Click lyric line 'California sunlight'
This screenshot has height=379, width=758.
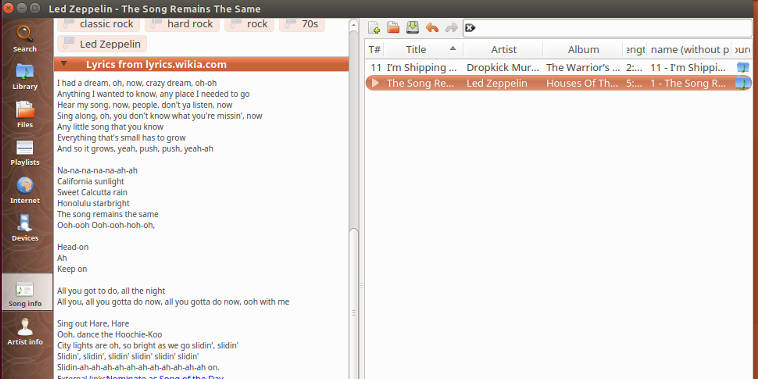click(x=90, y=181)
